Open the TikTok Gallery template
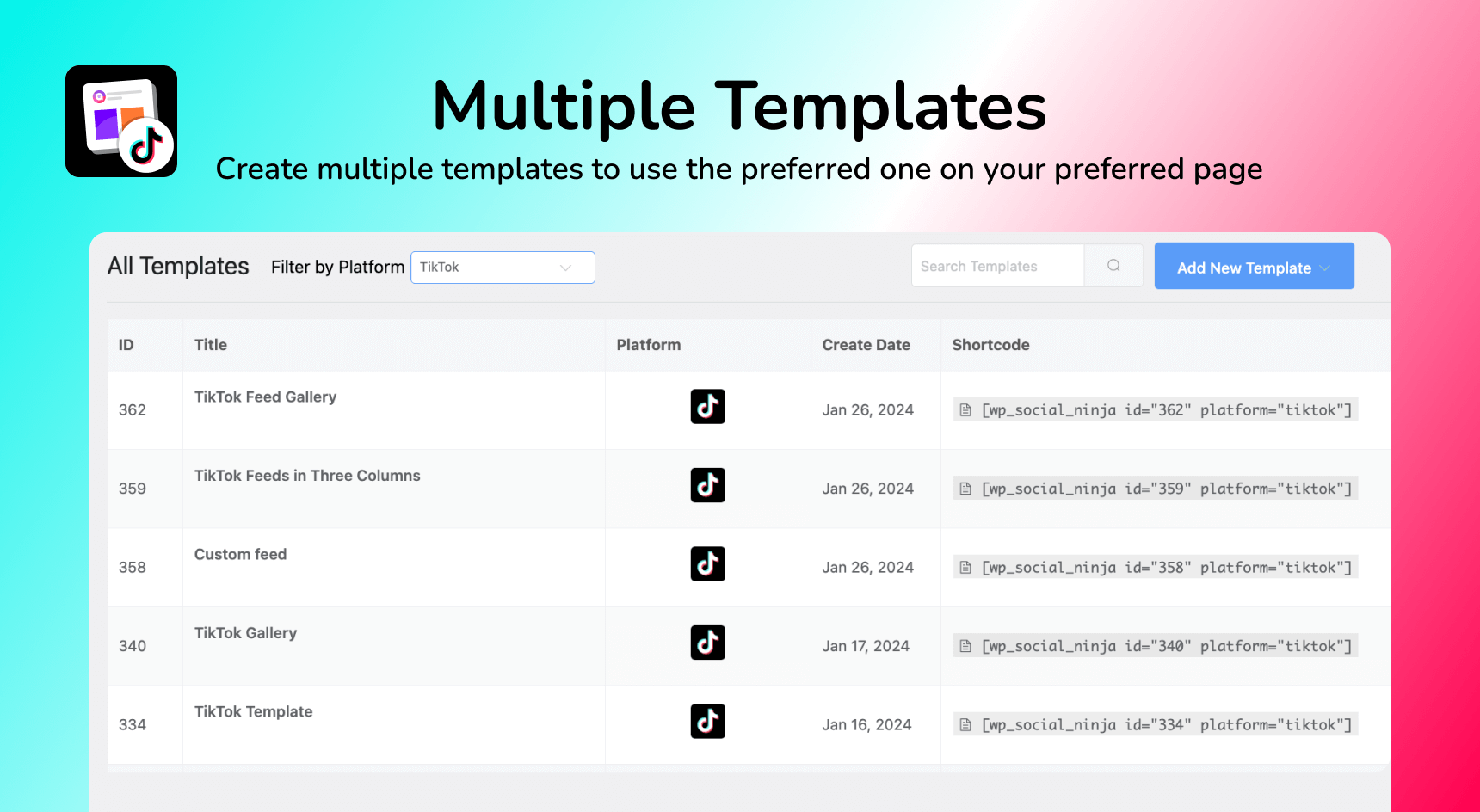Screen dimensions: 1480x812 pos(245,633)
